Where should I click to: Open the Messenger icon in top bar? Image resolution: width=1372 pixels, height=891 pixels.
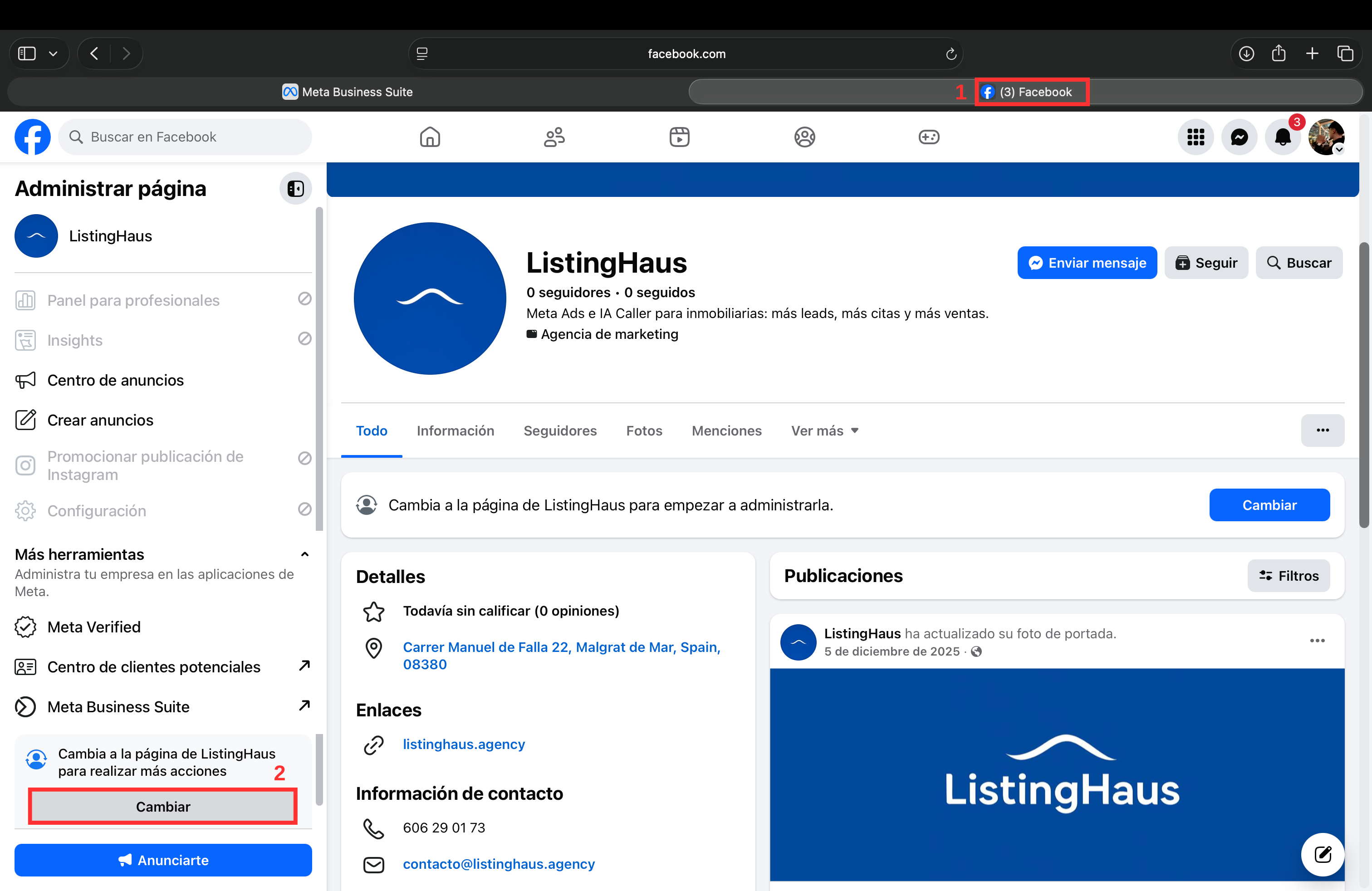click(x=1239, y=137)
